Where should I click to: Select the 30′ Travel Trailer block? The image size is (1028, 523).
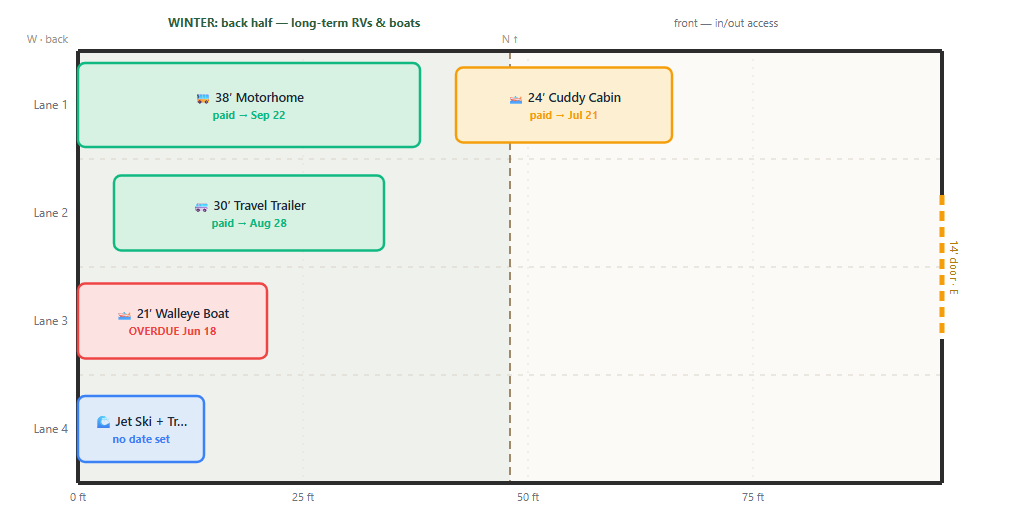[249, 213]
